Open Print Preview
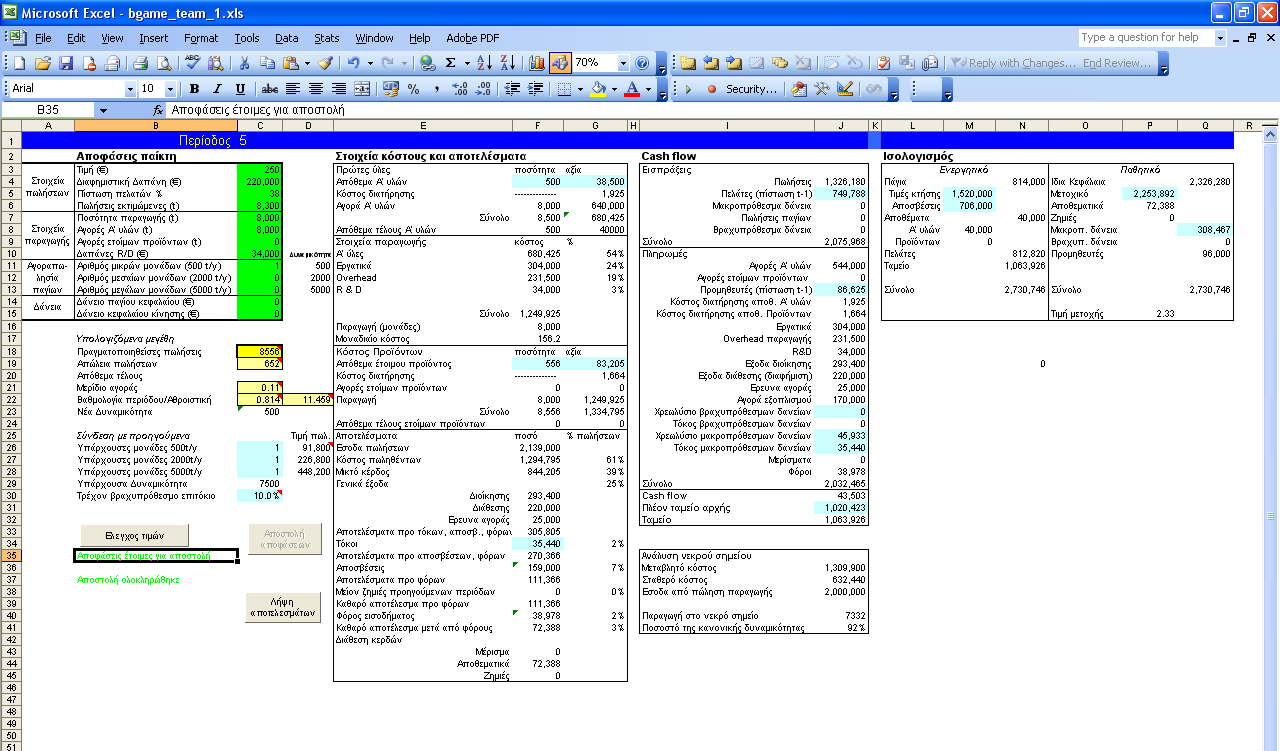The image size is (1280, 751). click(164, 63)
